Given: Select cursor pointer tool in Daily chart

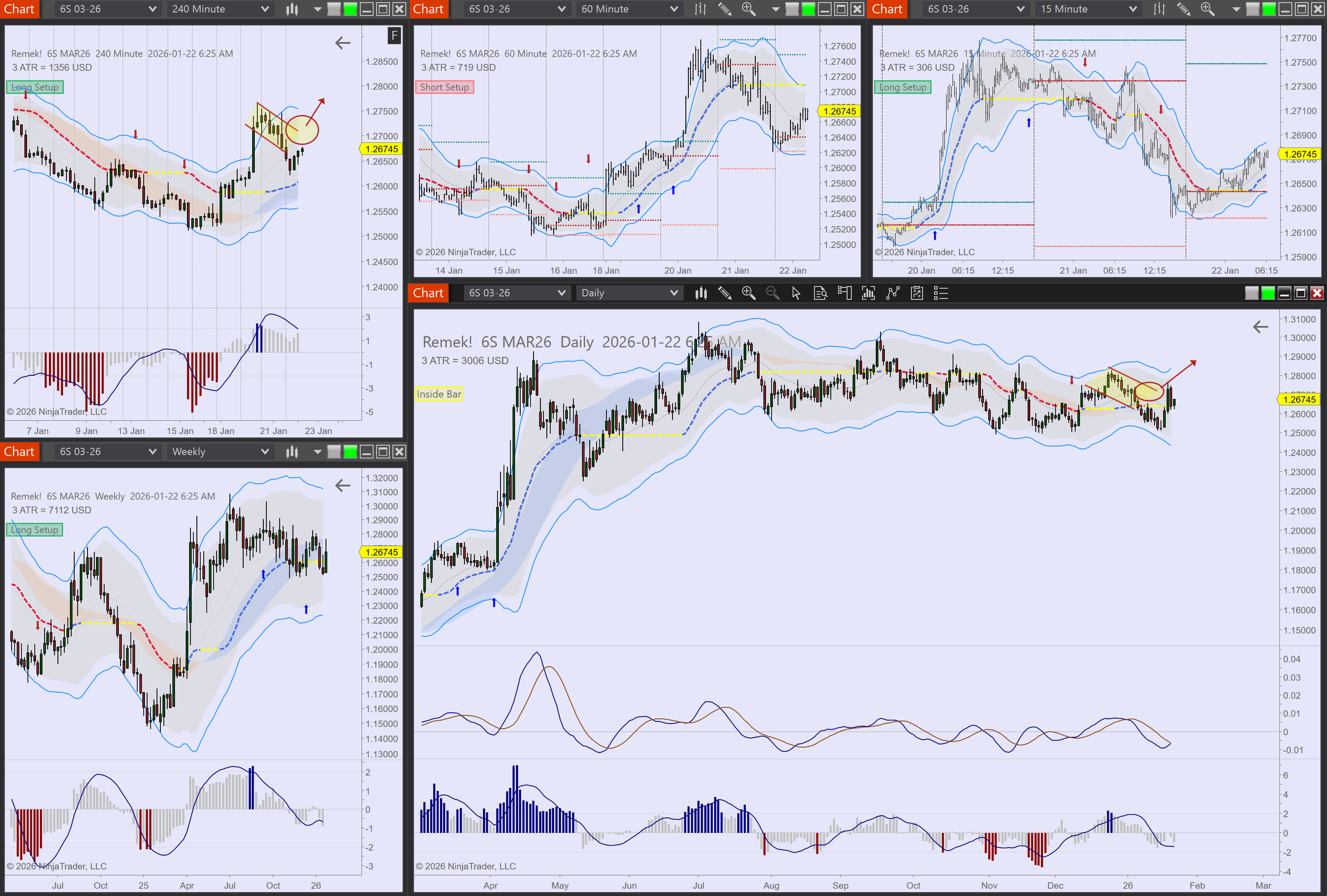Looking at the screenshot, I should click(x=796, y=293).
